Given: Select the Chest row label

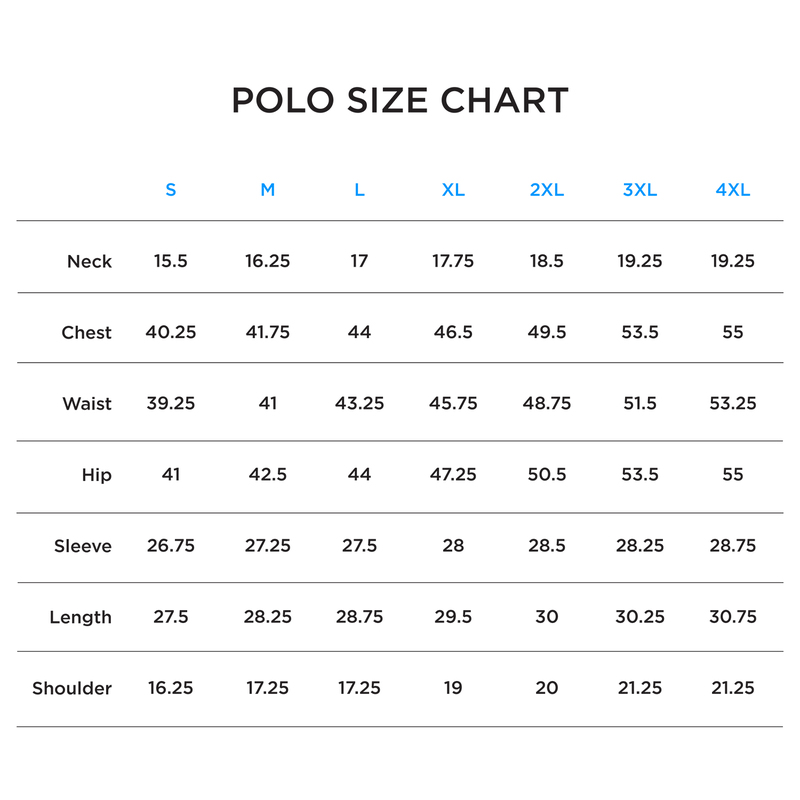Looking at the screenshot, I should coord(86,333).
